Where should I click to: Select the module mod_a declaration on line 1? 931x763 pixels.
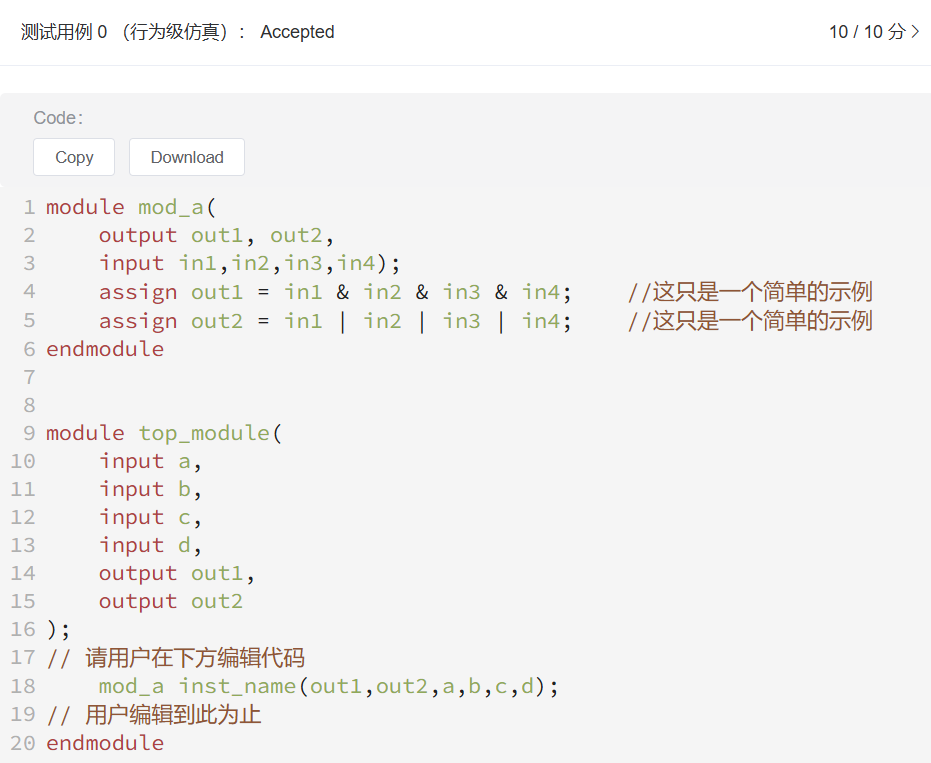(x=129, y=207)
